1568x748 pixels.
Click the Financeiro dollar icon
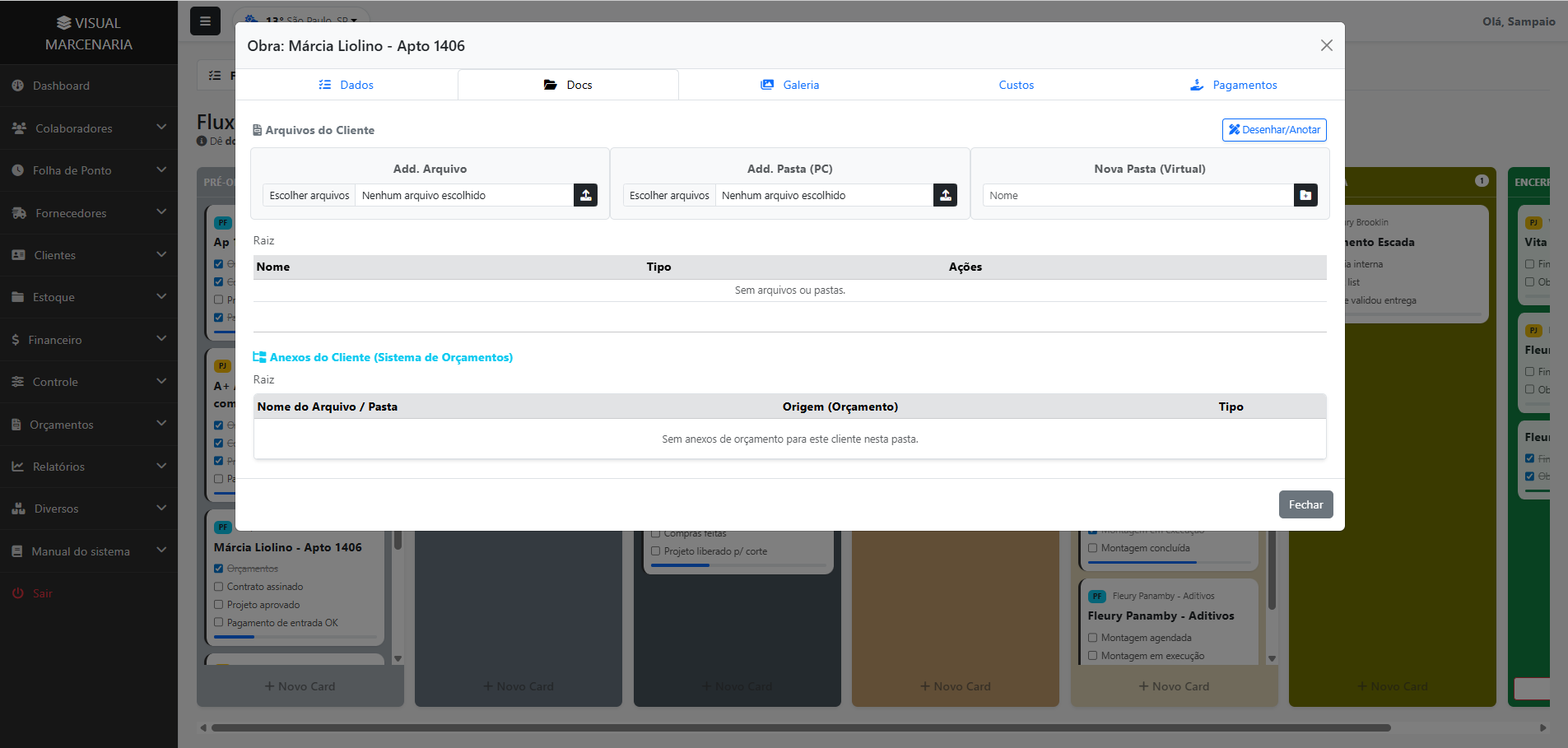(16, 340)
